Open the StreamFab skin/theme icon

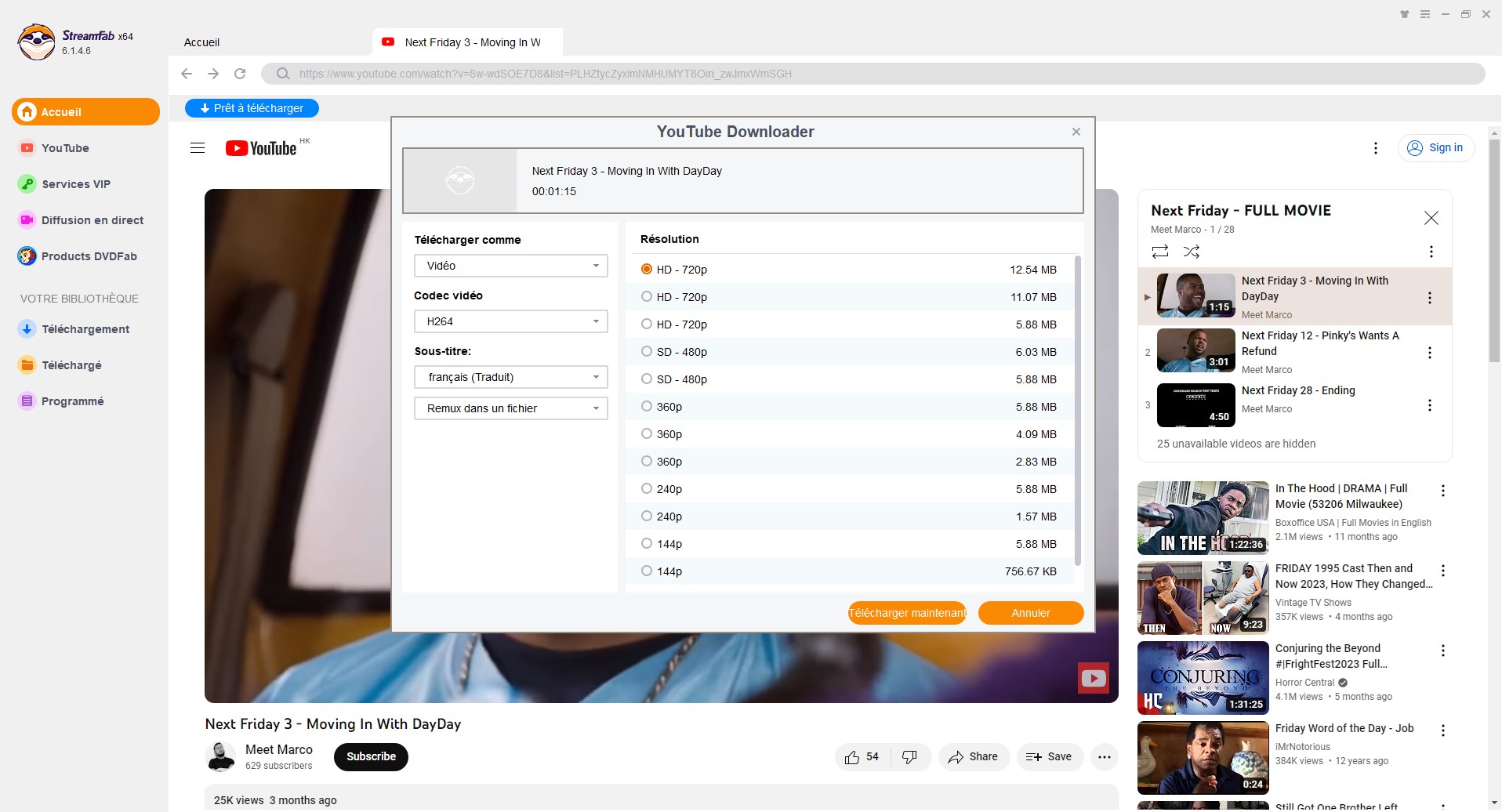[1405, 14]
